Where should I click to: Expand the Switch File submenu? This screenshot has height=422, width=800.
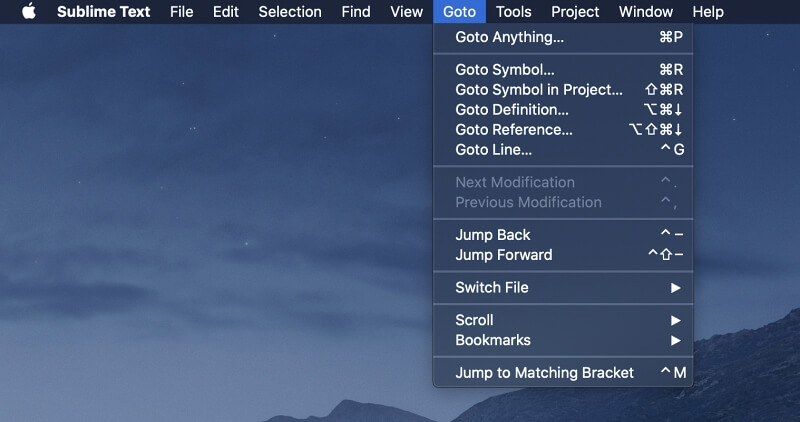(563, 287)
